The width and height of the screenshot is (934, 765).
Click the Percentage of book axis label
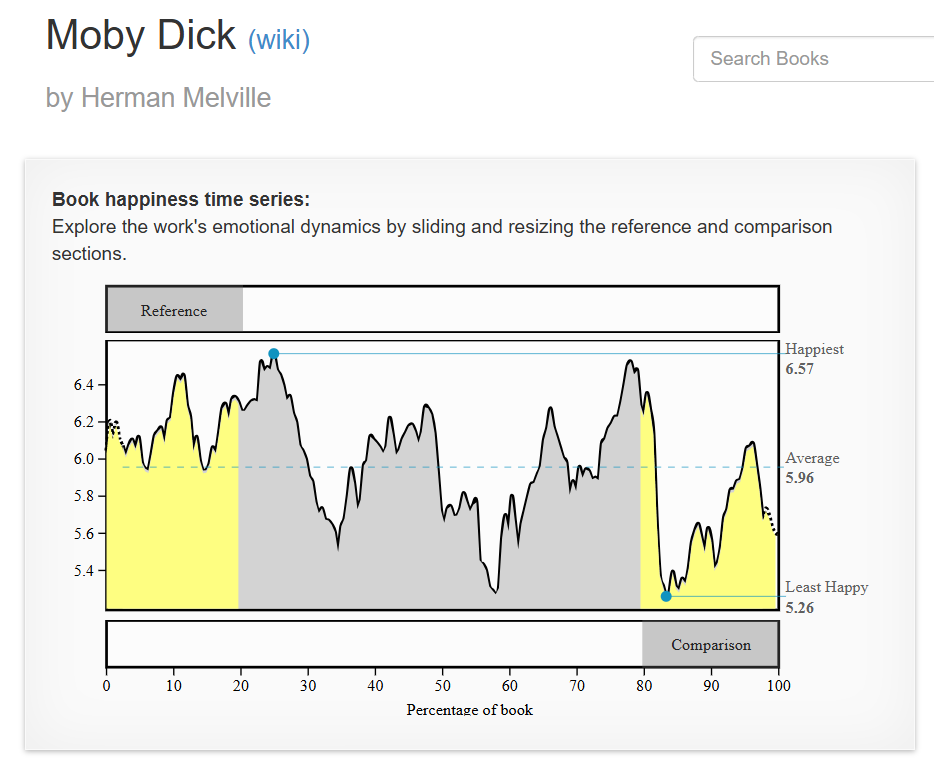tap(469, 710)
